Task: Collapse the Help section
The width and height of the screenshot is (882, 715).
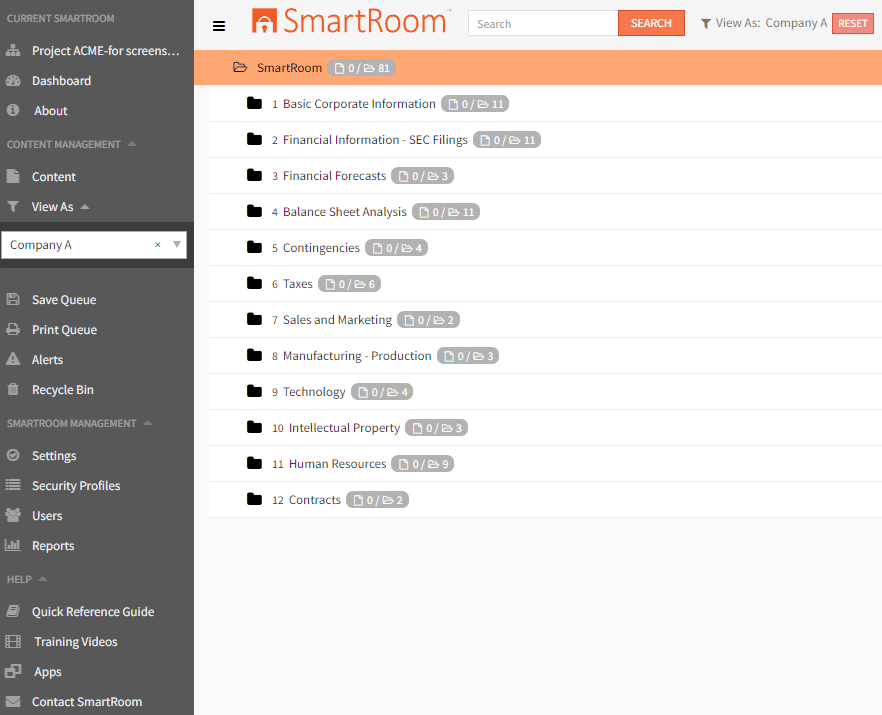Action: pos(42,579)
